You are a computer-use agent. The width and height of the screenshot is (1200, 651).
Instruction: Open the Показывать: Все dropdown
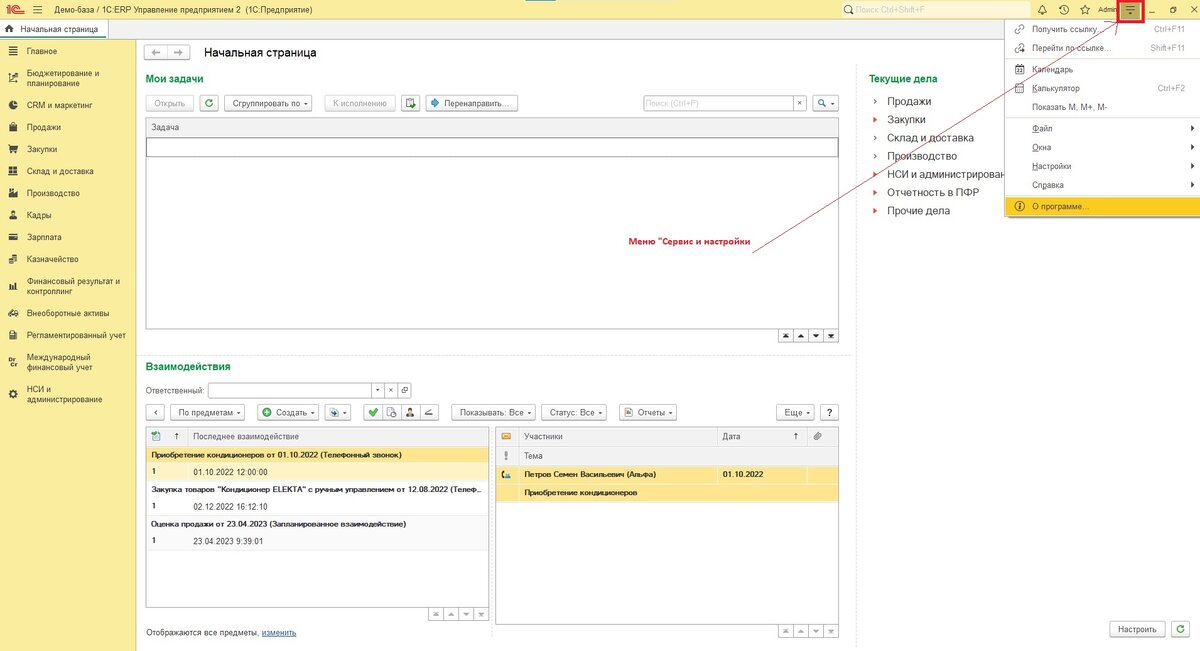(493, 412)
